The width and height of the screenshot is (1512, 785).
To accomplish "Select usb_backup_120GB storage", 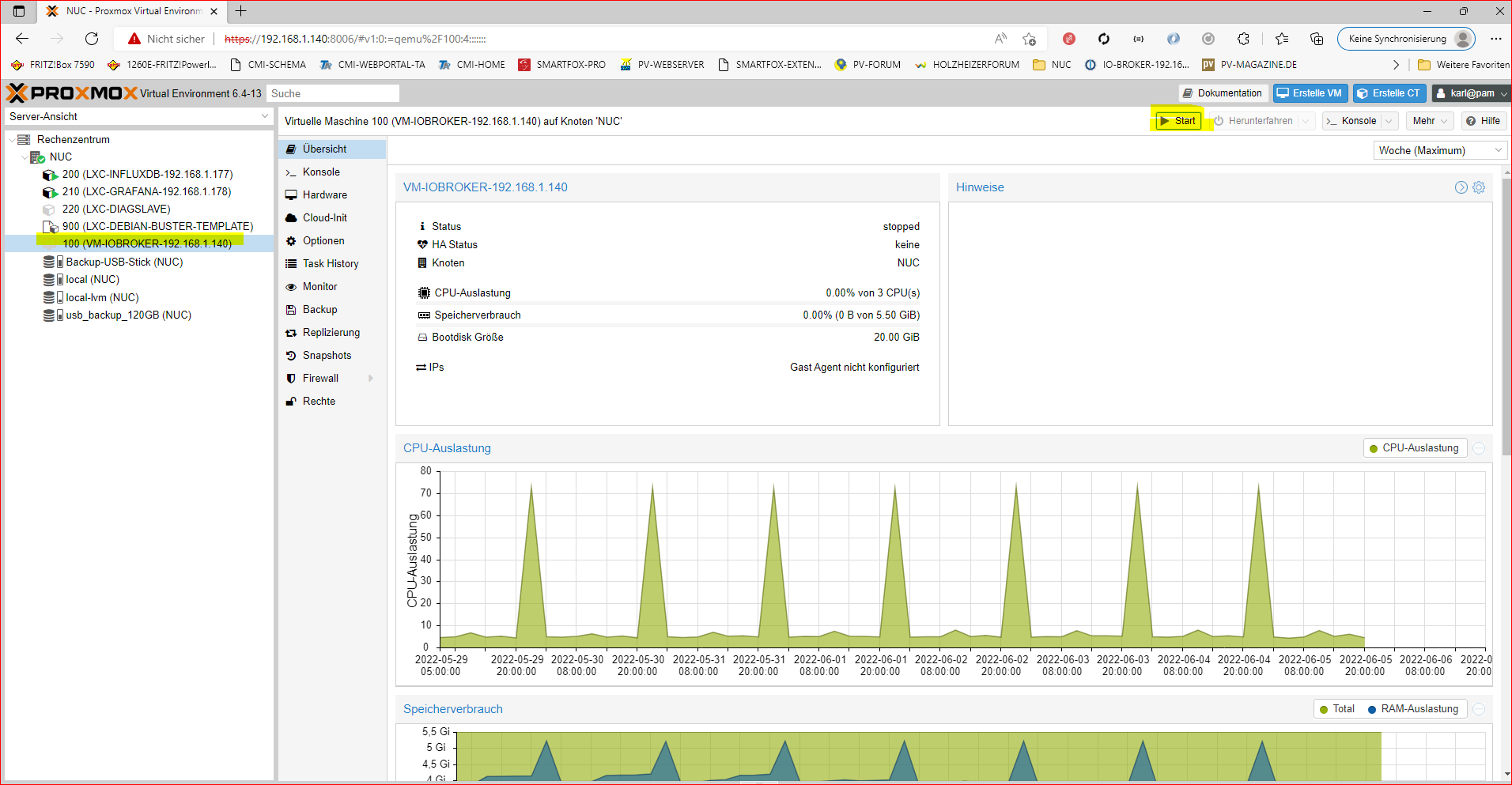I will [128, 315].
